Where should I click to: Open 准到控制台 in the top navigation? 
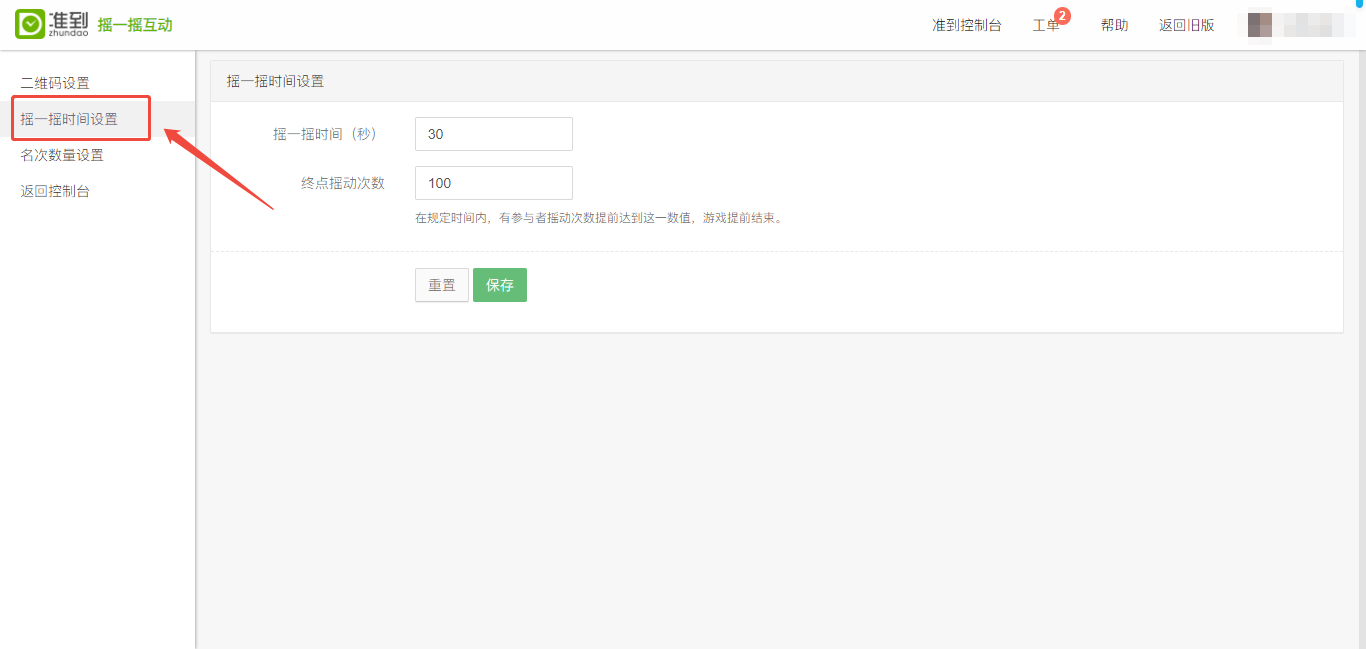coord(966,25)
